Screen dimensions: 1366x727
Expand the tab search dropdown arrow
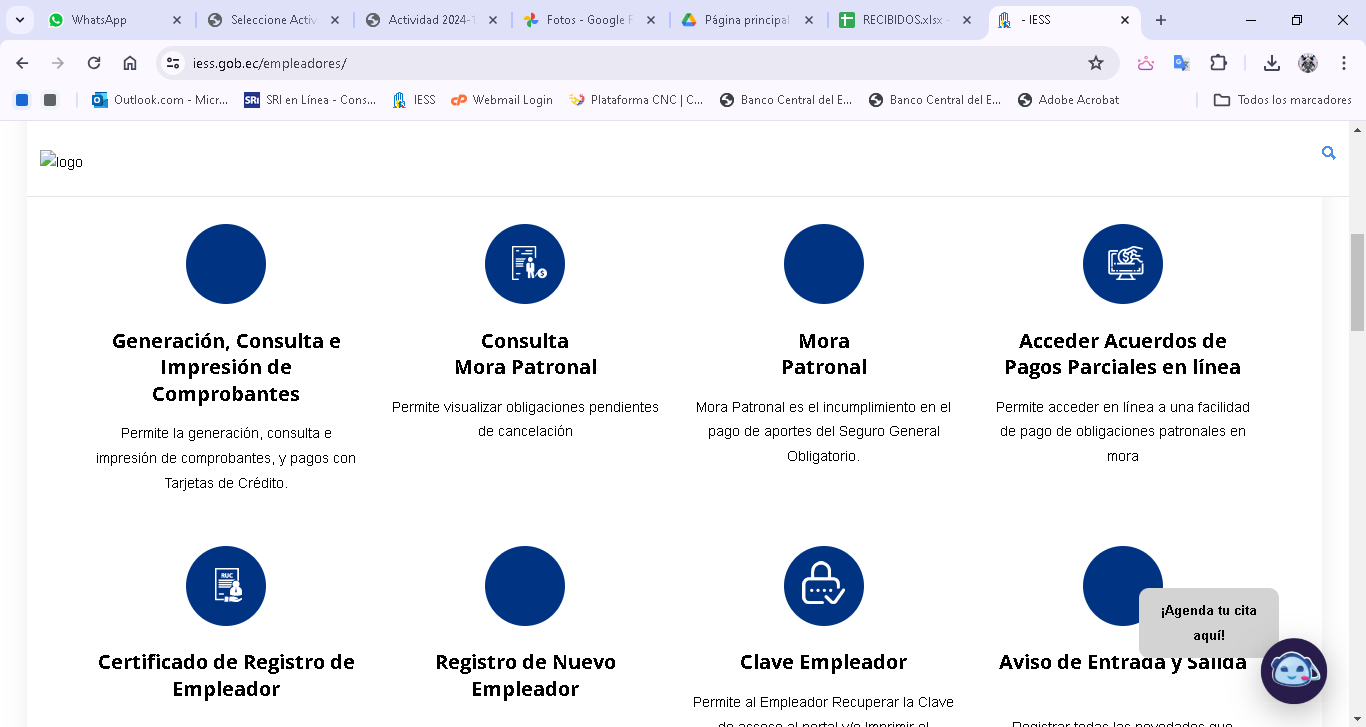(x=19, y=20)
